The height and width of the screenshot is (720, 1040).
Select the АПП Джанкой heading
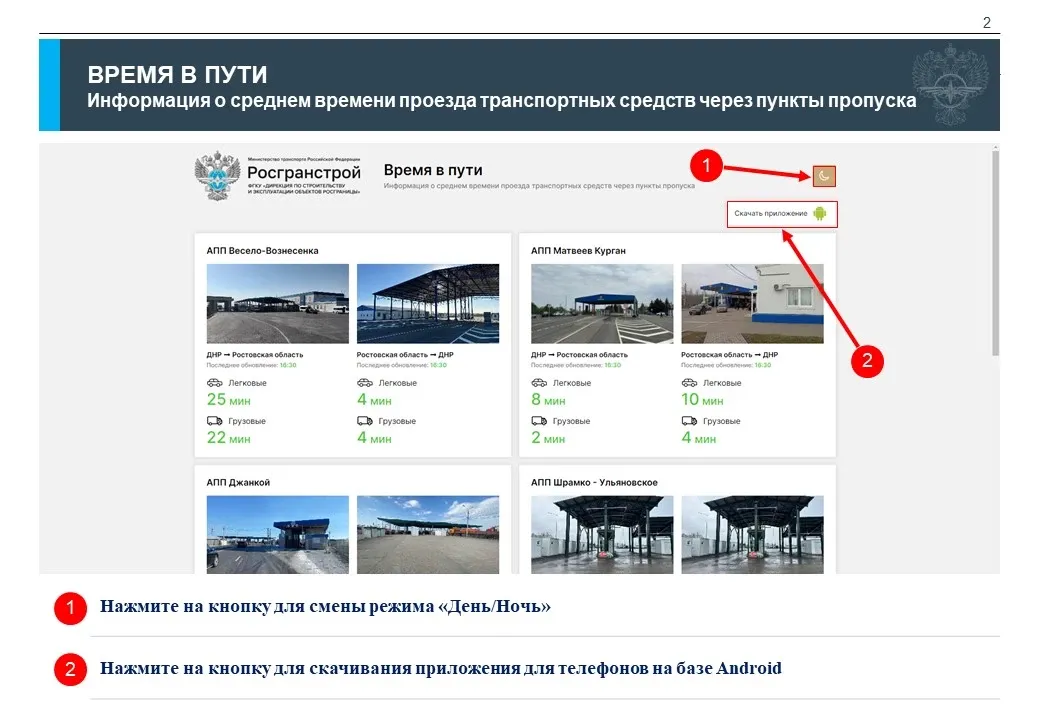click(238, 482)
